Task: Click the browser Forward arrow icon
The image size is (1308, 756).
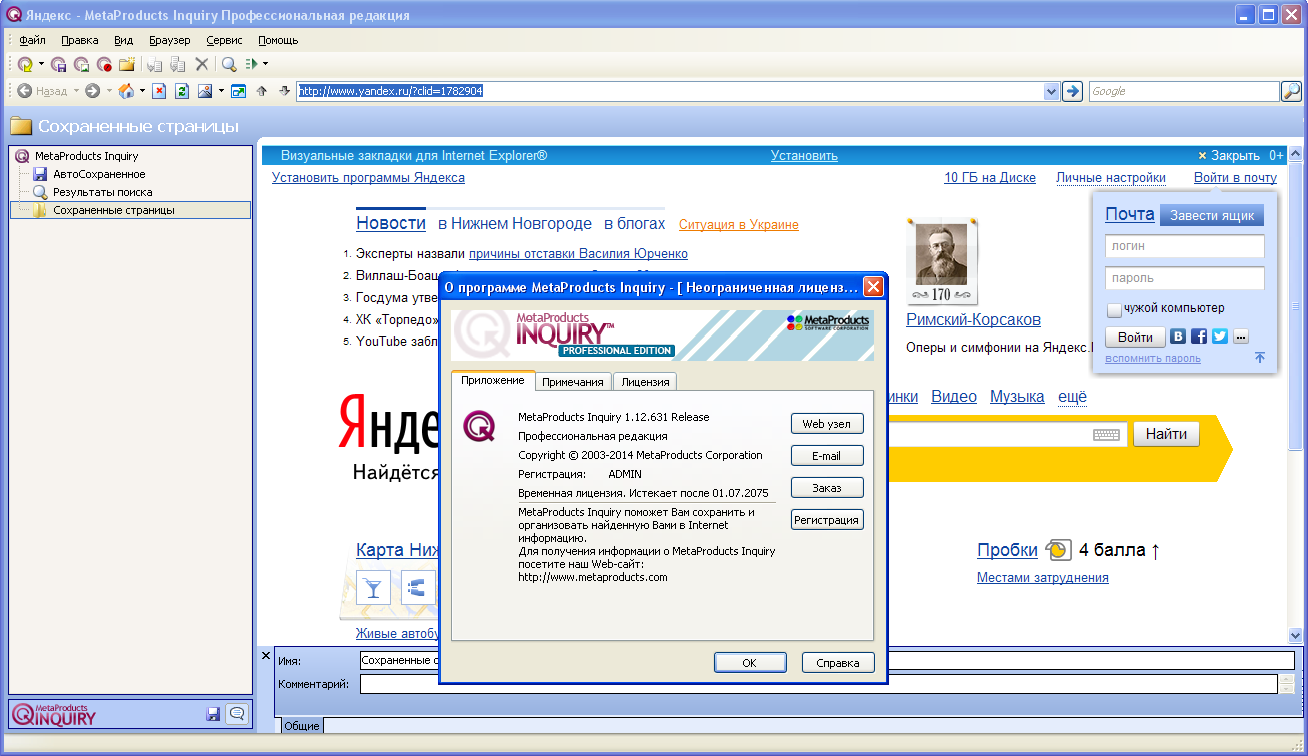Action: point(92,91)
